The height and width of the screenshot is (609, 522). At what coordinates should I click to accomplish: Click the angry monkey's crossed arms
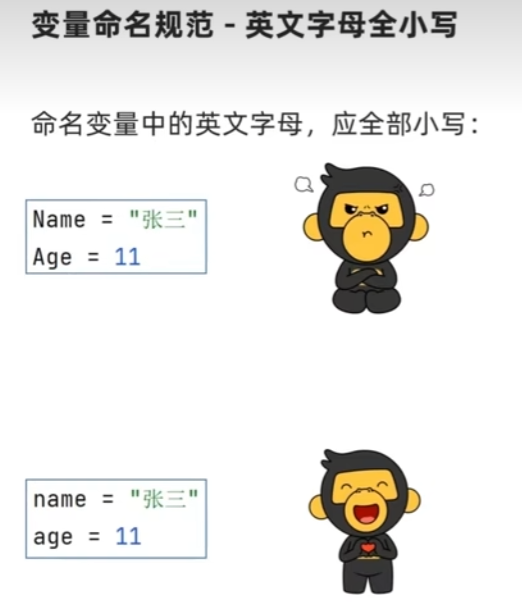(x=366, y=278)
